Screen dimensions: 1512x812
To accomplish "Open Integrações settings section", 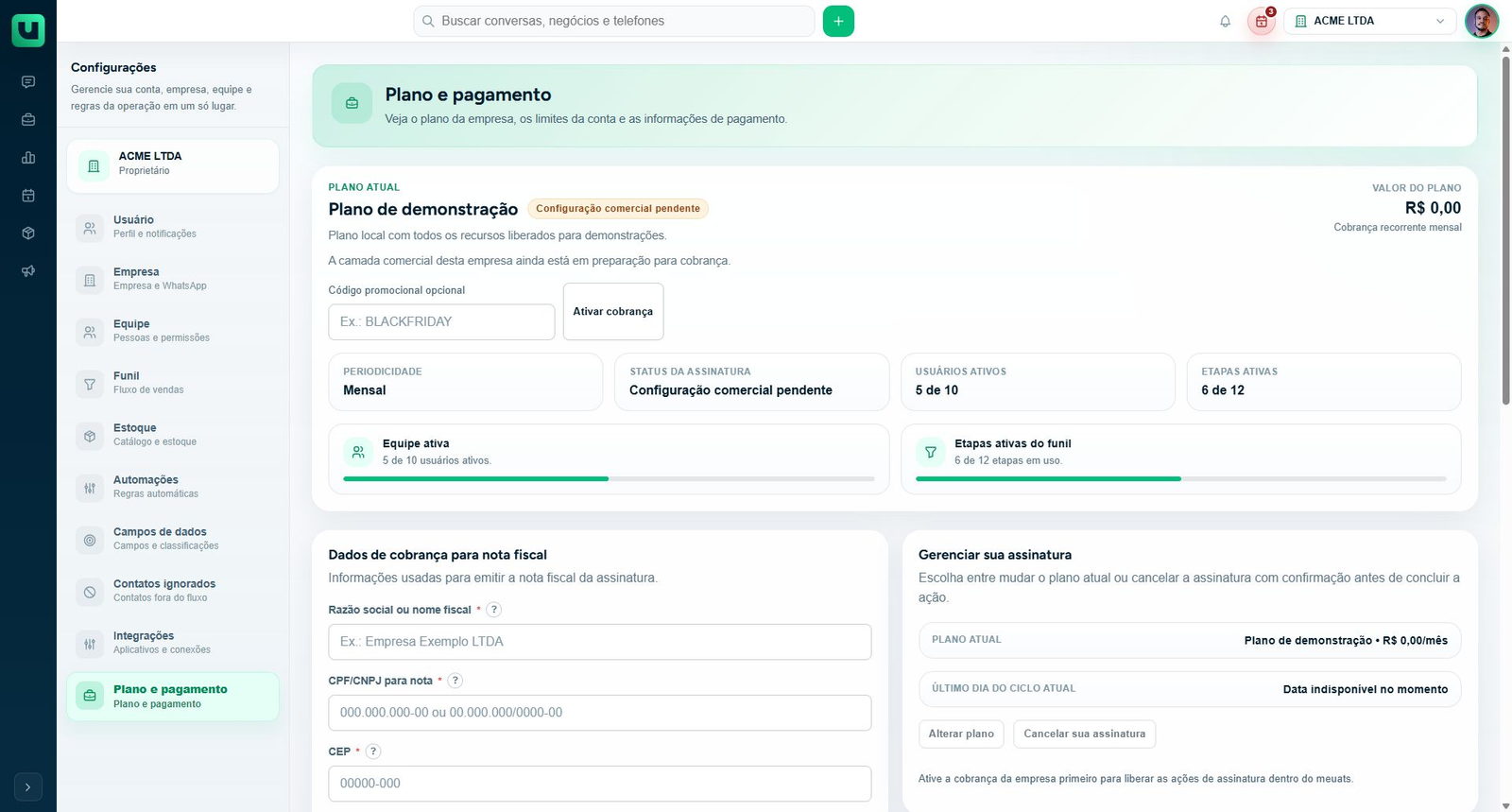I will (x=173, y=643).
